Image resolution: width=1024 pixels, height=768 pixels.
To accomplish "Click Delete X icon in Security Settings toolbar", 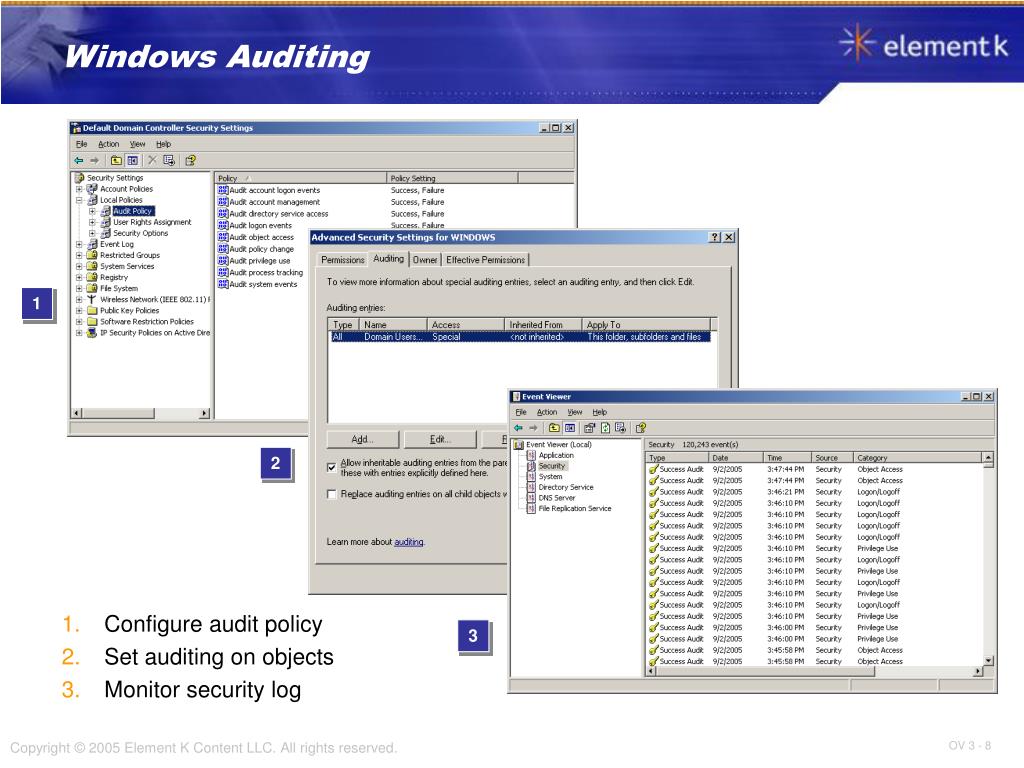I will coord(152,161).
